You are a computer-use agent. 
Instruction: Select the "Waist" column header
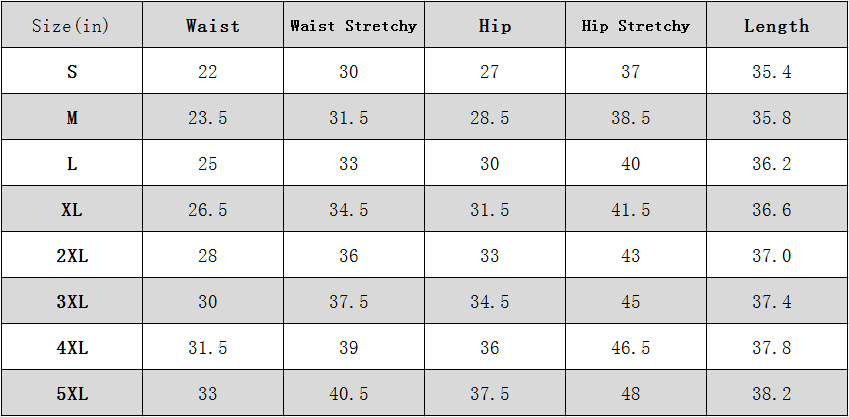[x=213, y=26]
